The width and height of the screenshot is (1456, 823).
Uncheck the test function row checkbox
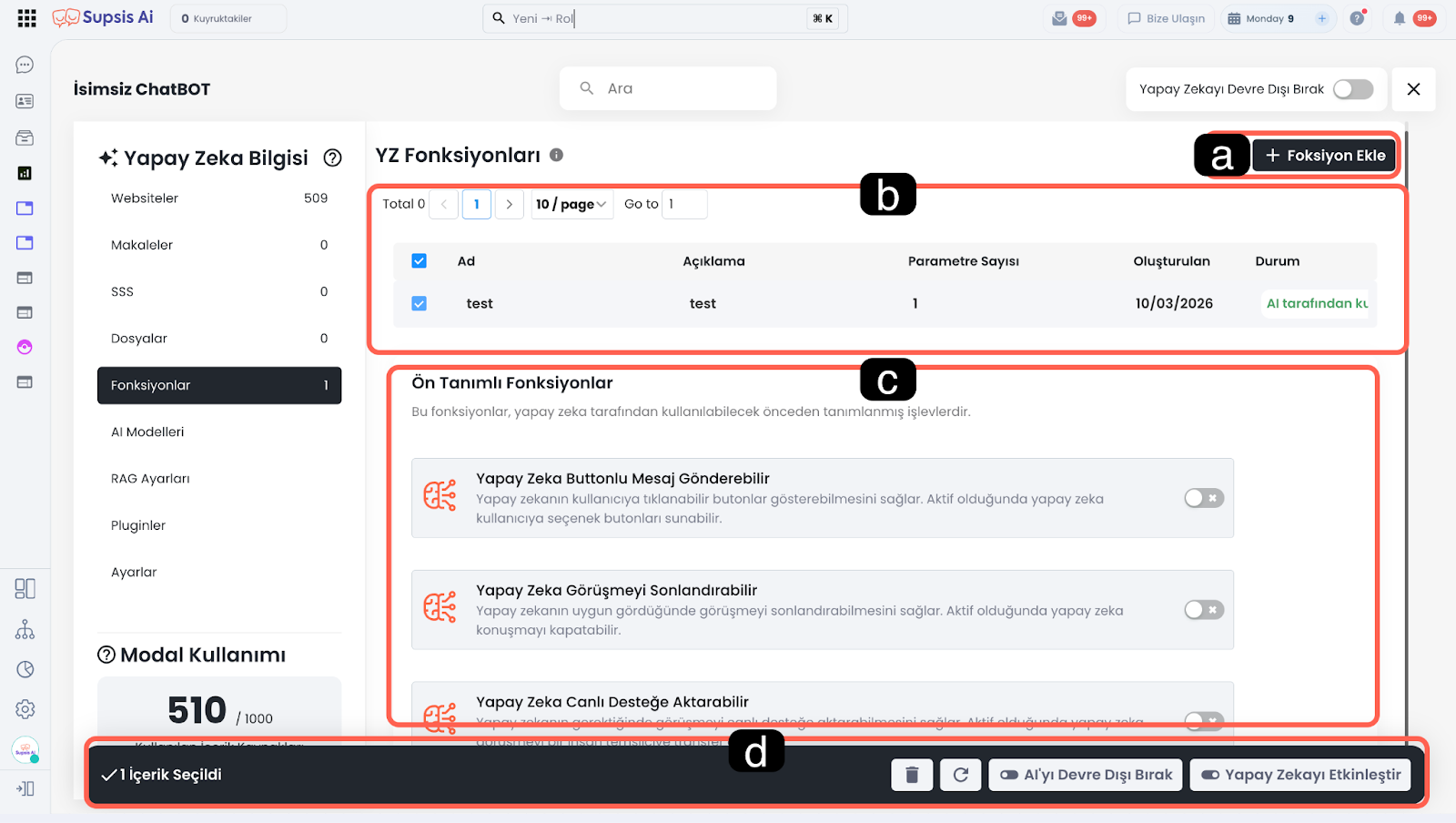tap(419, 303)
